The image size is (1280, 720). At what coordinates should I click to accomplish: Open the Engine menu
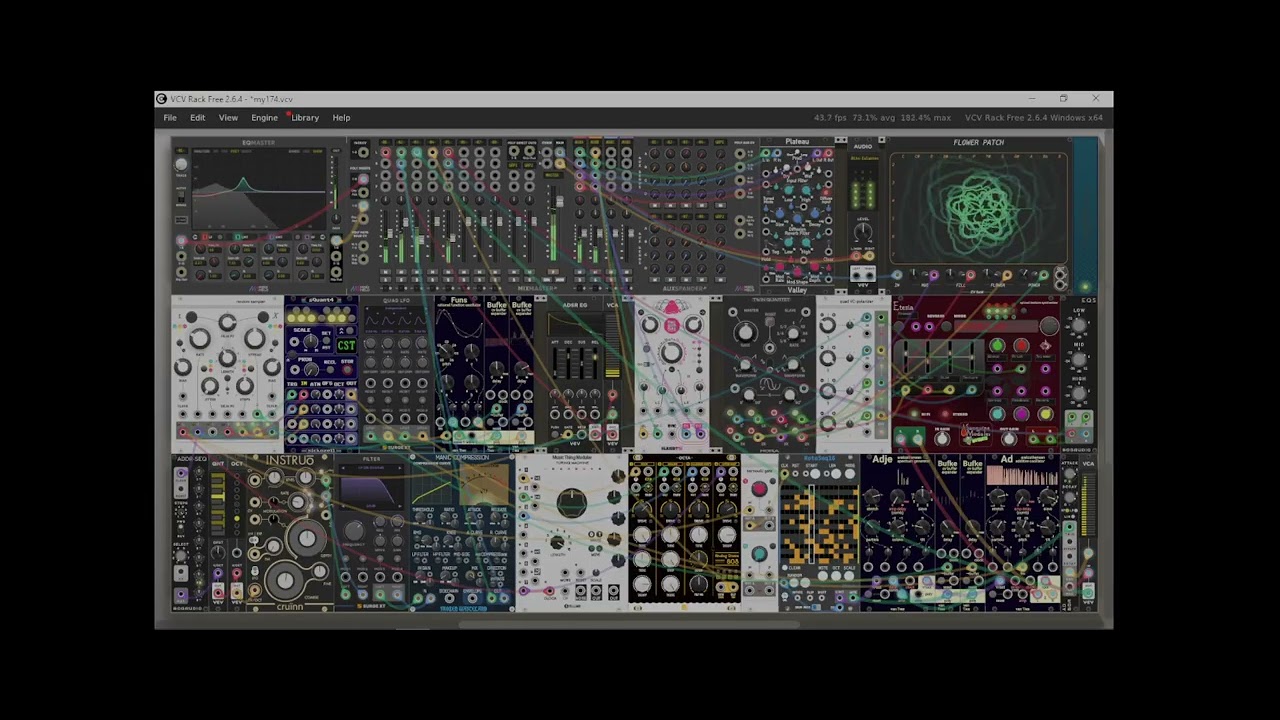(x=264, y=118)
